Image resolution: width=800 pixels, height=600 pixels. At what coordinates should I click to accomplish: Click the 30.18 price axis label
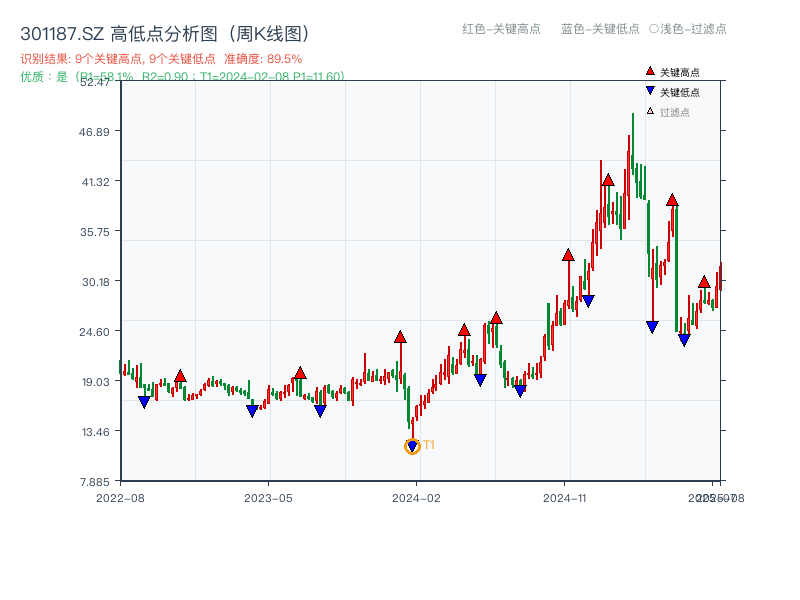click(96, 282)
